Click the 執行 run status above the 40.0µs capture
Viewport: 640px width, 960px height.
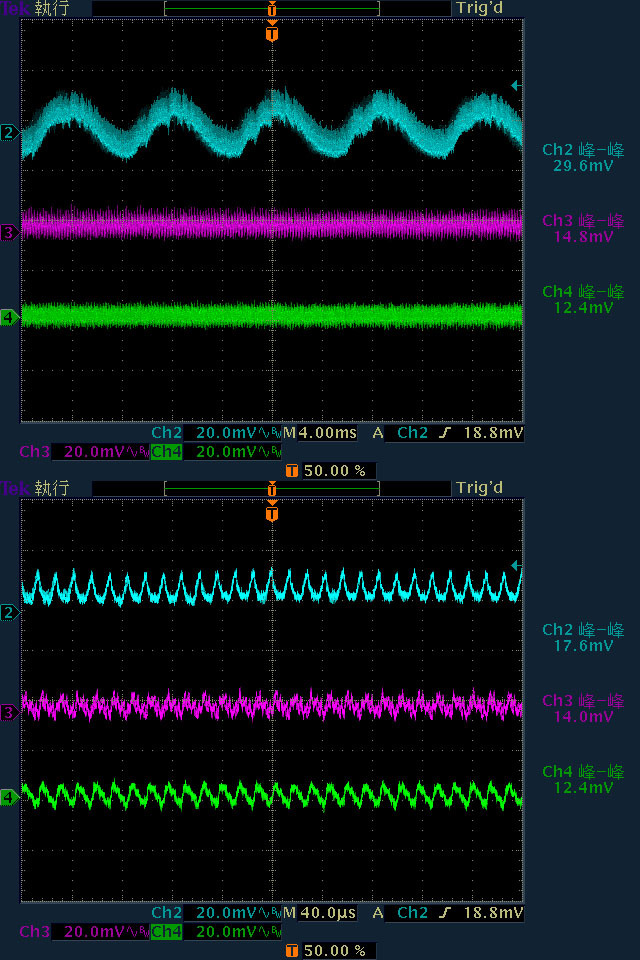pos(52,489)
